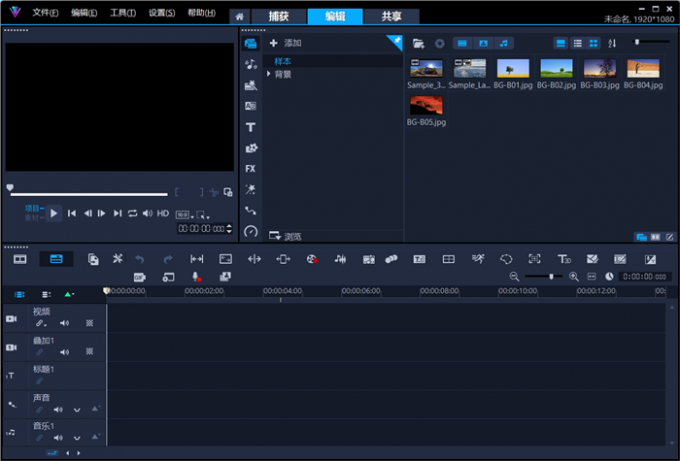The height and width of the screenshot is (461, 680).
Task: Open the 文件 menu
Action: click(45, 13)
